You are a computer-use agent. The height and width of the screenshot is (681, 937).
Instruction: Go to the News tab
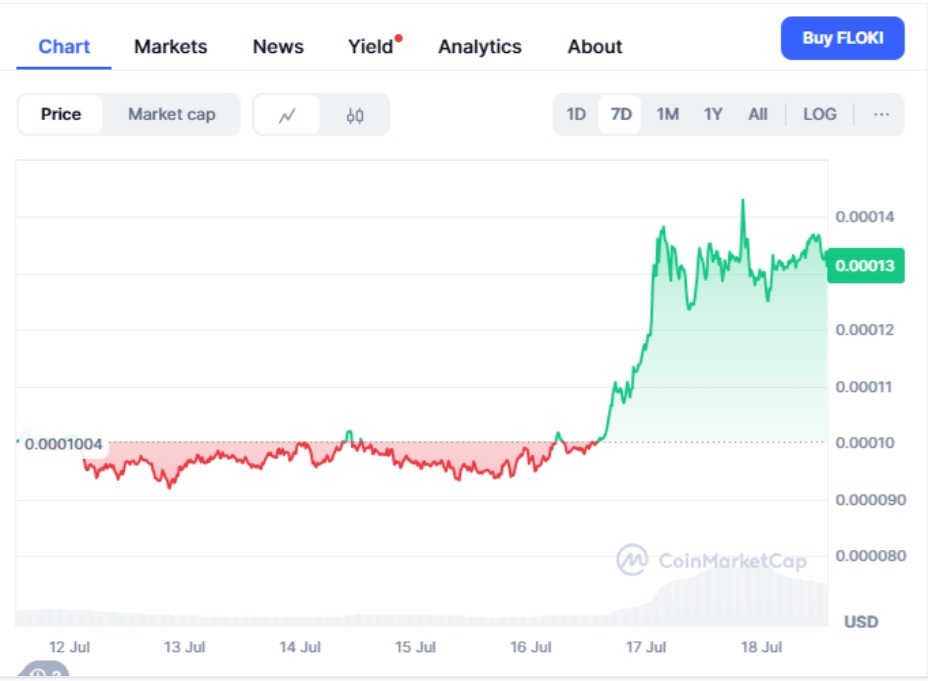pyautogui.click(x=278, y=46)
